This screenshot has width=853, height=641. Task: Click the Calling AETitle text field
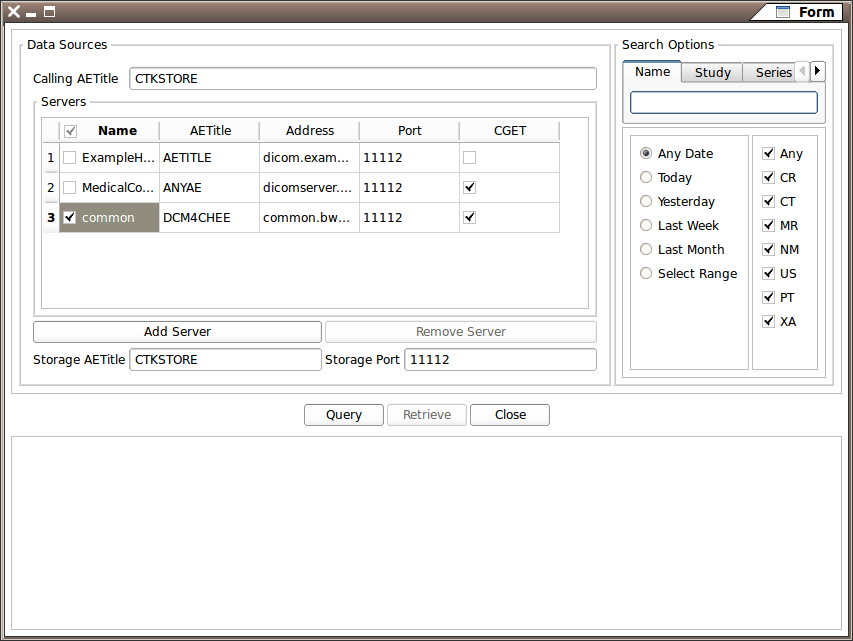tap(362, 79)
